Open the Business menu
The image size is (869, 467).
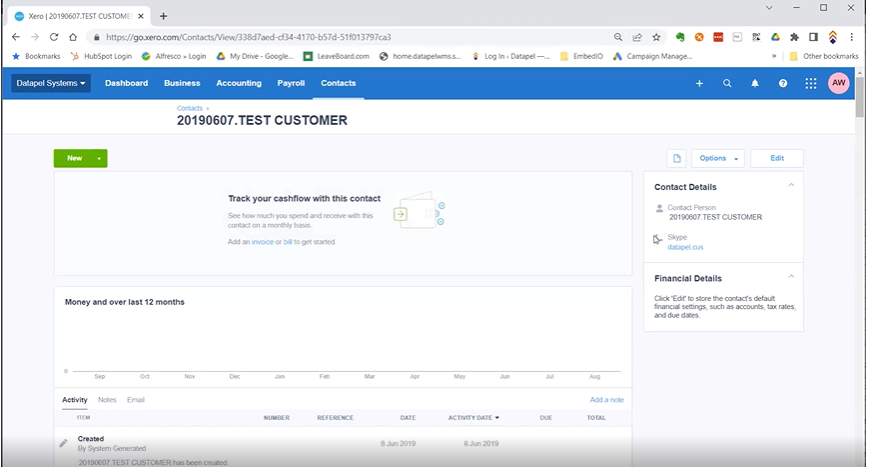(x=182, y=83)
